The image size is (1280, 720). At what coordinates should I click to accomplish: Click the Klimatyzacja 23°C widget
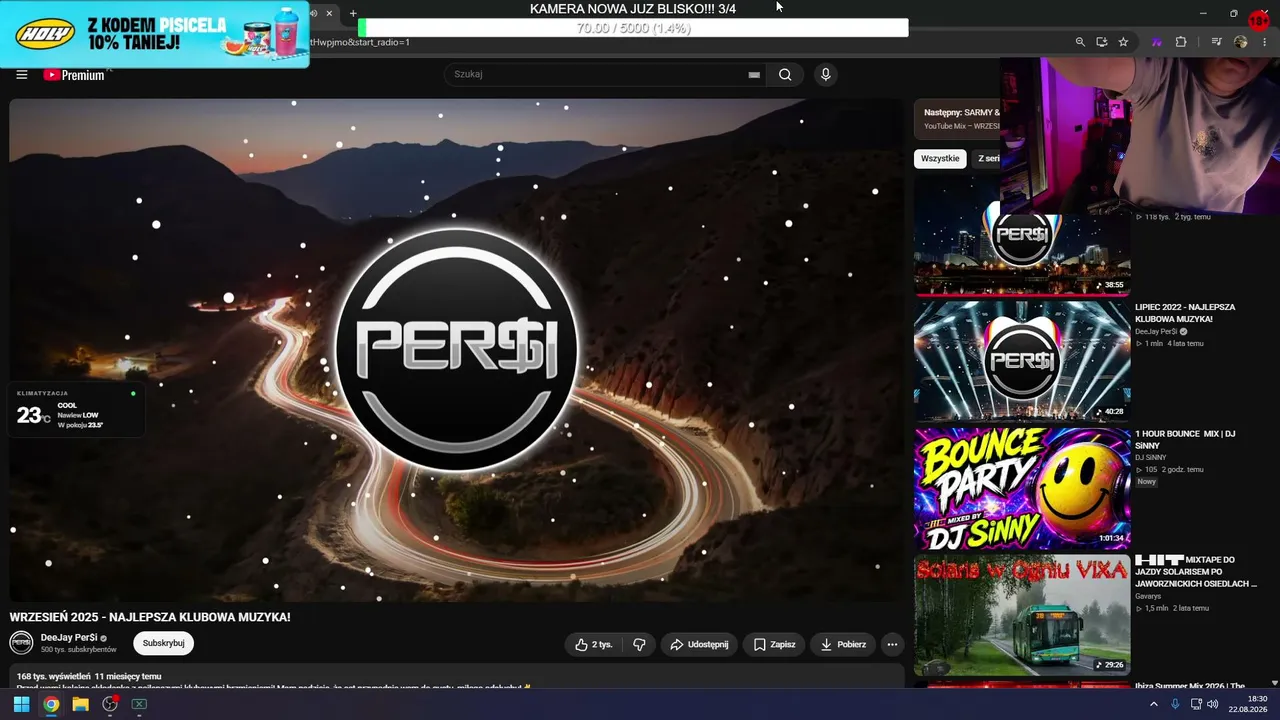tap(76, 409)
